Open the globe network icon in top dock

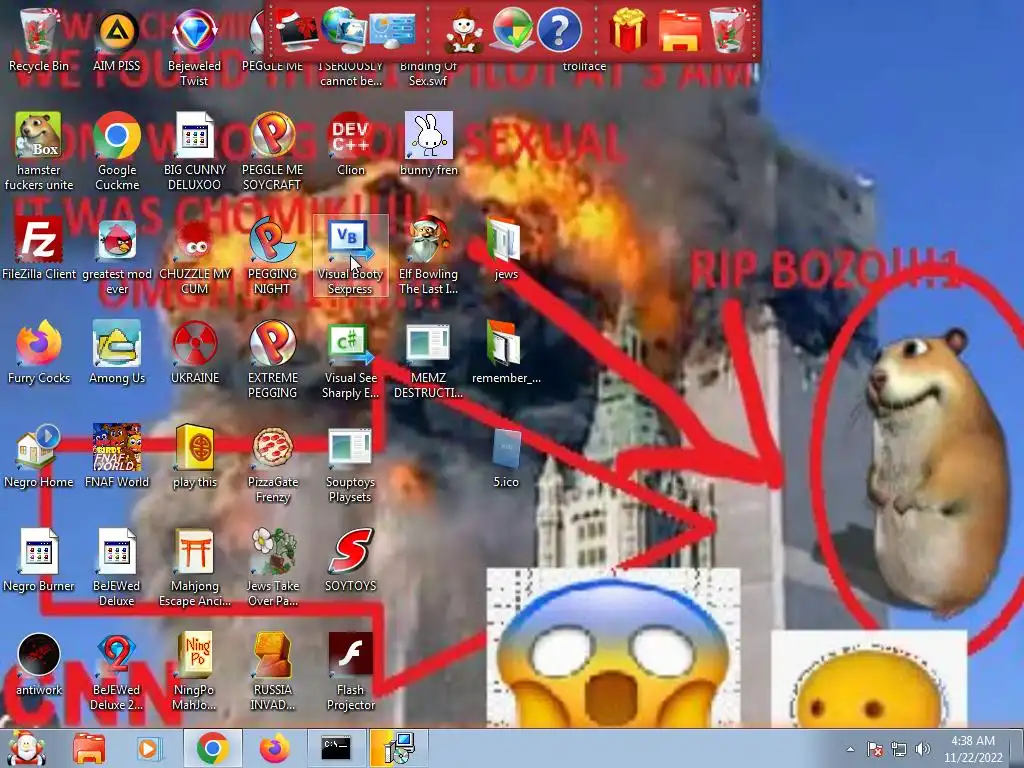coord(343,29)
